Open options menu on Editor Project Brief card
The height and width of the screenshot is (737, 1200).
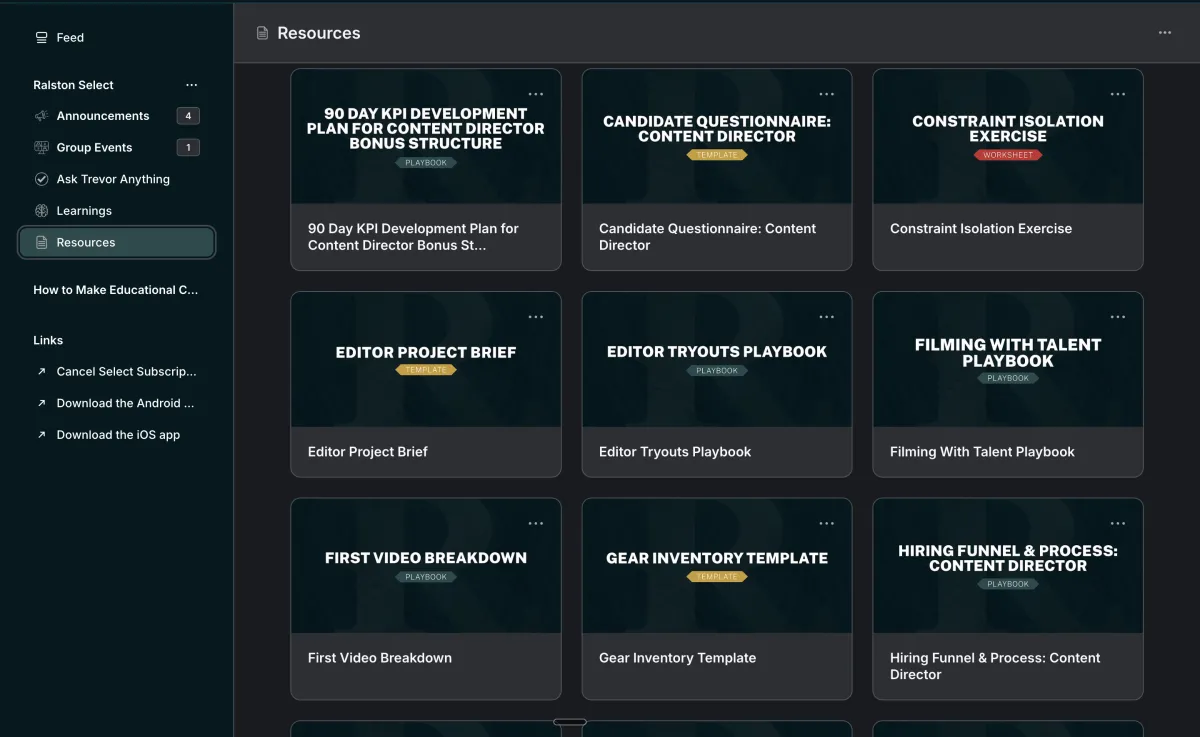pos(536,317)
